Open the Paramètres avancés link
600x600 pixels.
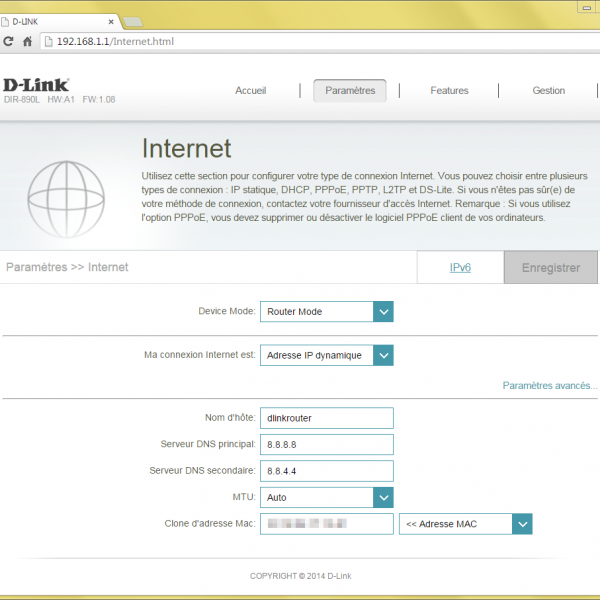(x=549, y=385)
